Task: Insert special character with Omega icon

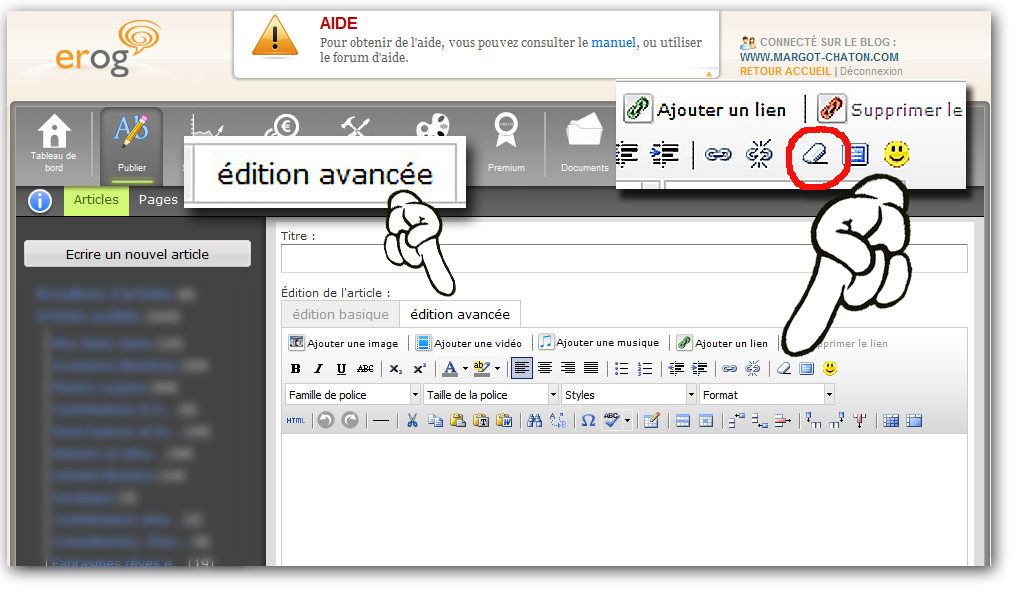Action: pos(588,421)
